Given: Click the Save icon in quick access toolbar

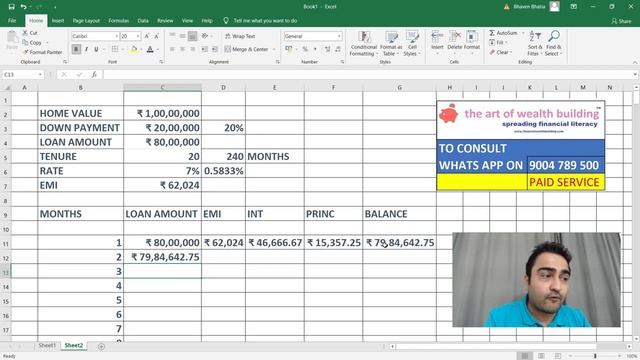Looking at the screenshot, I should click(11, 7).
